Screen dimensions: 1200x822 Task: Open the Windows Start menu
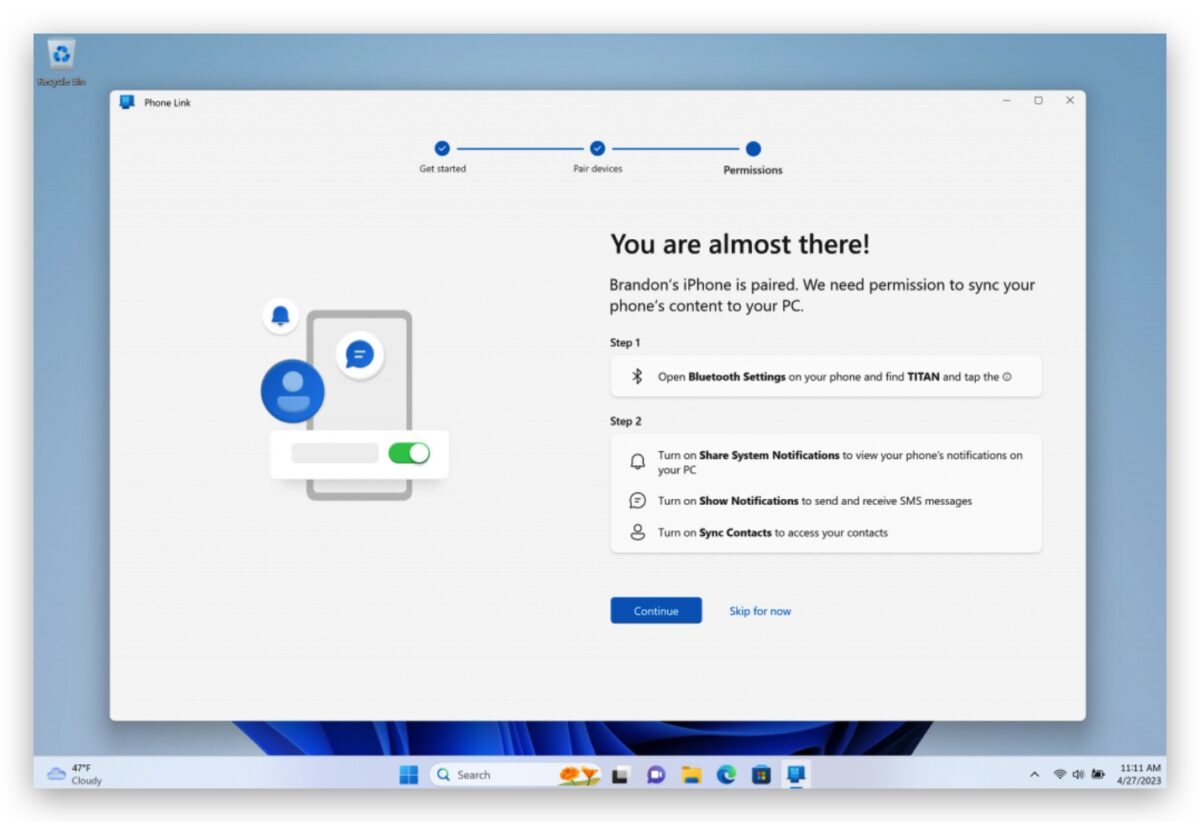pyautogui.click(x=408, y=774)
